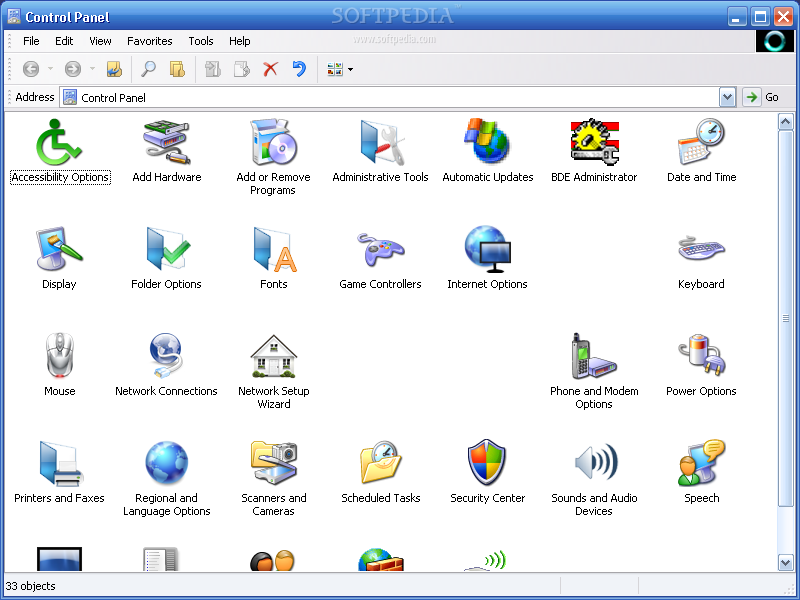
Task: Click the blue Undo arrow button
Action: [299, 69]
